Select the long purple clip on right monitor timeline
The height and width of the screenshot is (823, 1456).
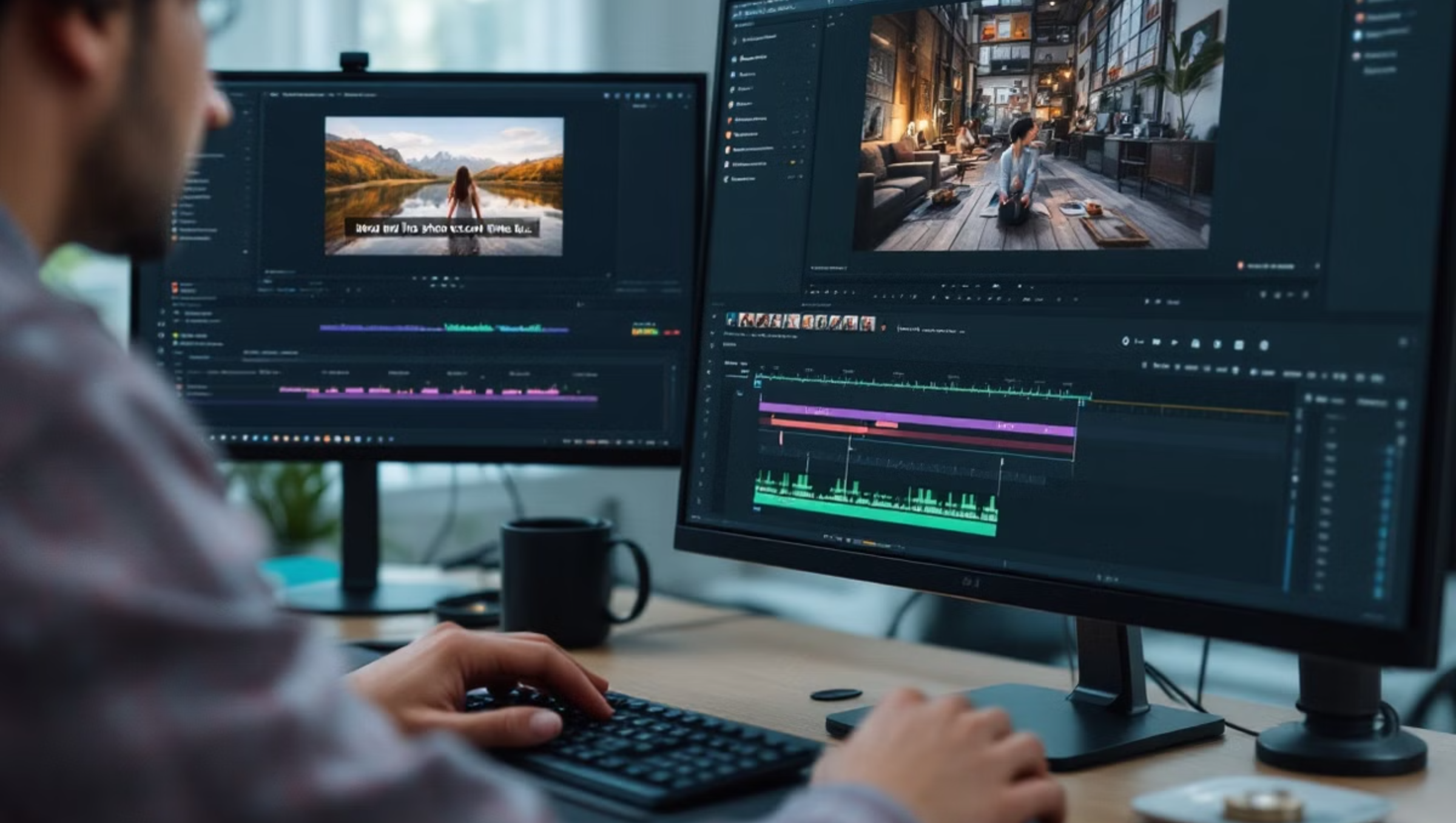pos(917,419)
